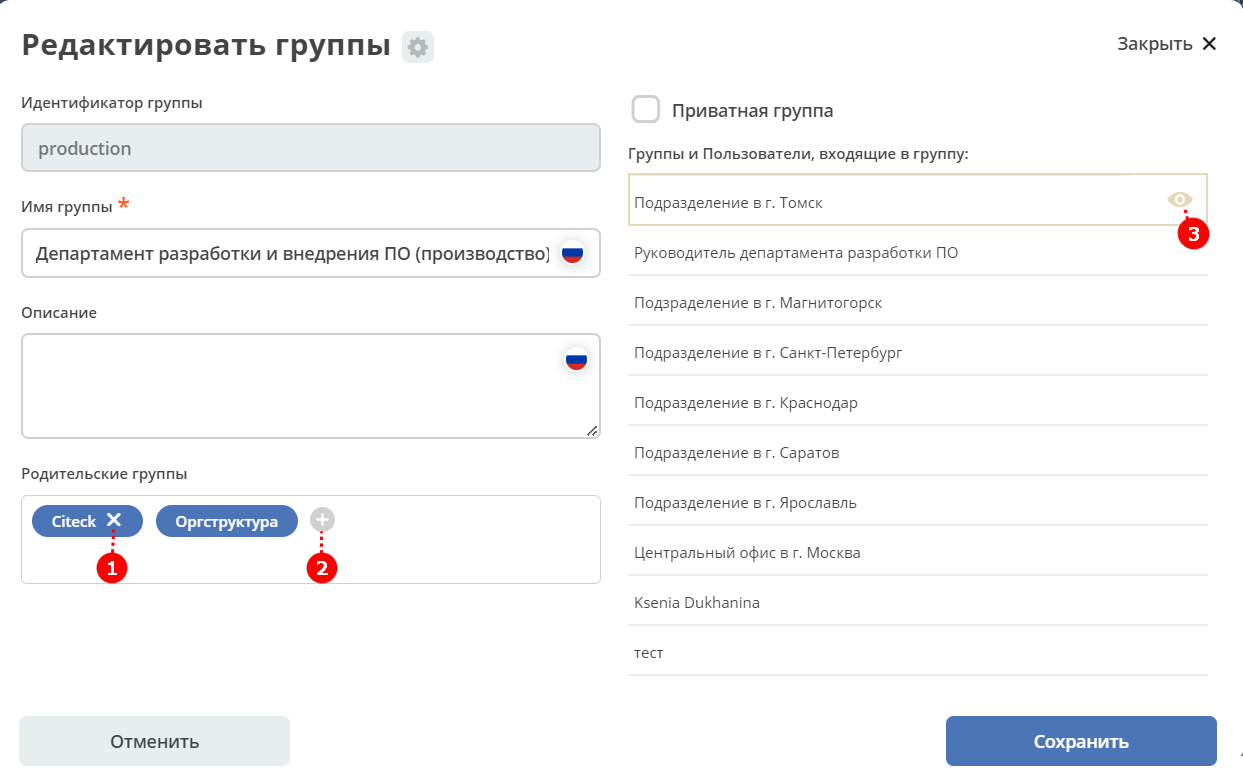Select Руководитель департамента разработки ПО item
The image size is (1243, 779).
[918, 253]
